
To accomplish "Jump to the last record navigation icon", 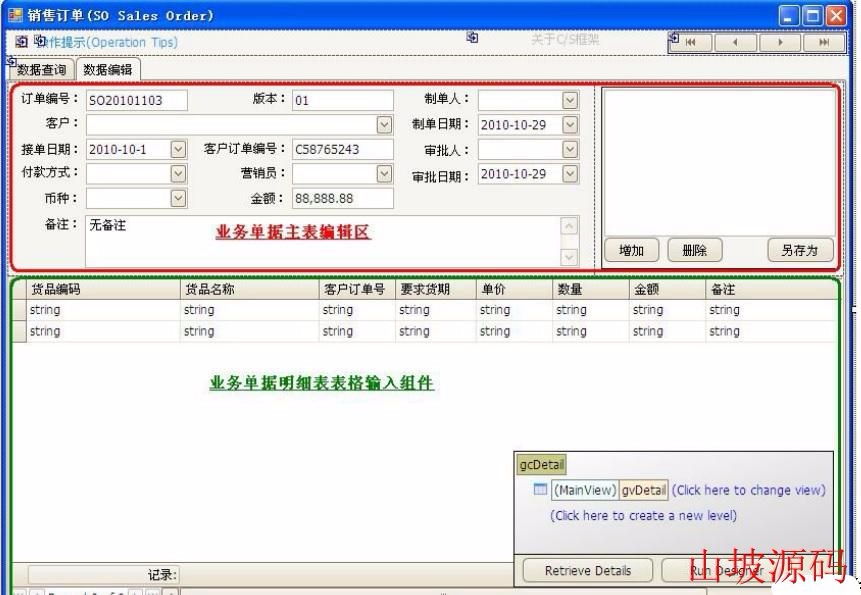I will [x=825, y=42].
